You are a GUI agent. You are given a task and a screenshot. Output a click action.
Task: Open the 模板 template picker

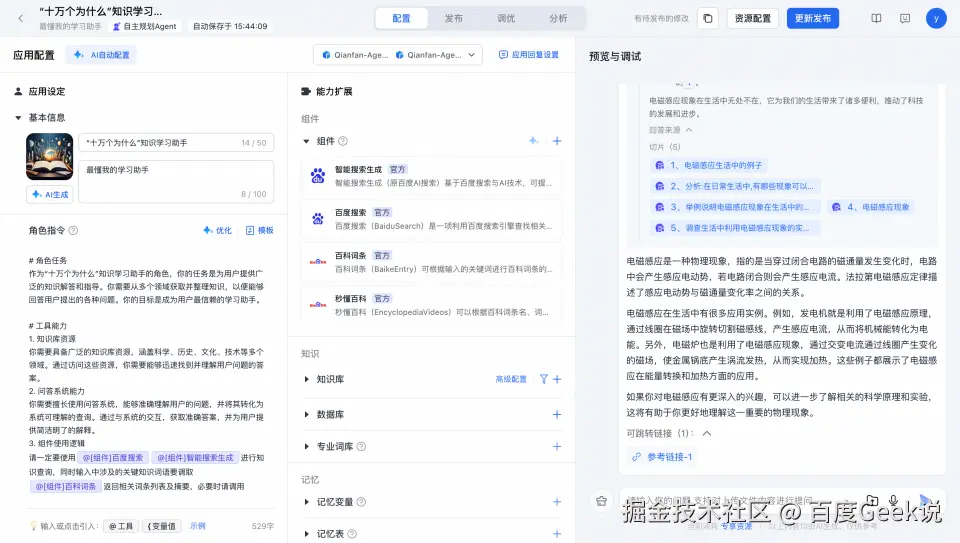[x=260, y=230]
